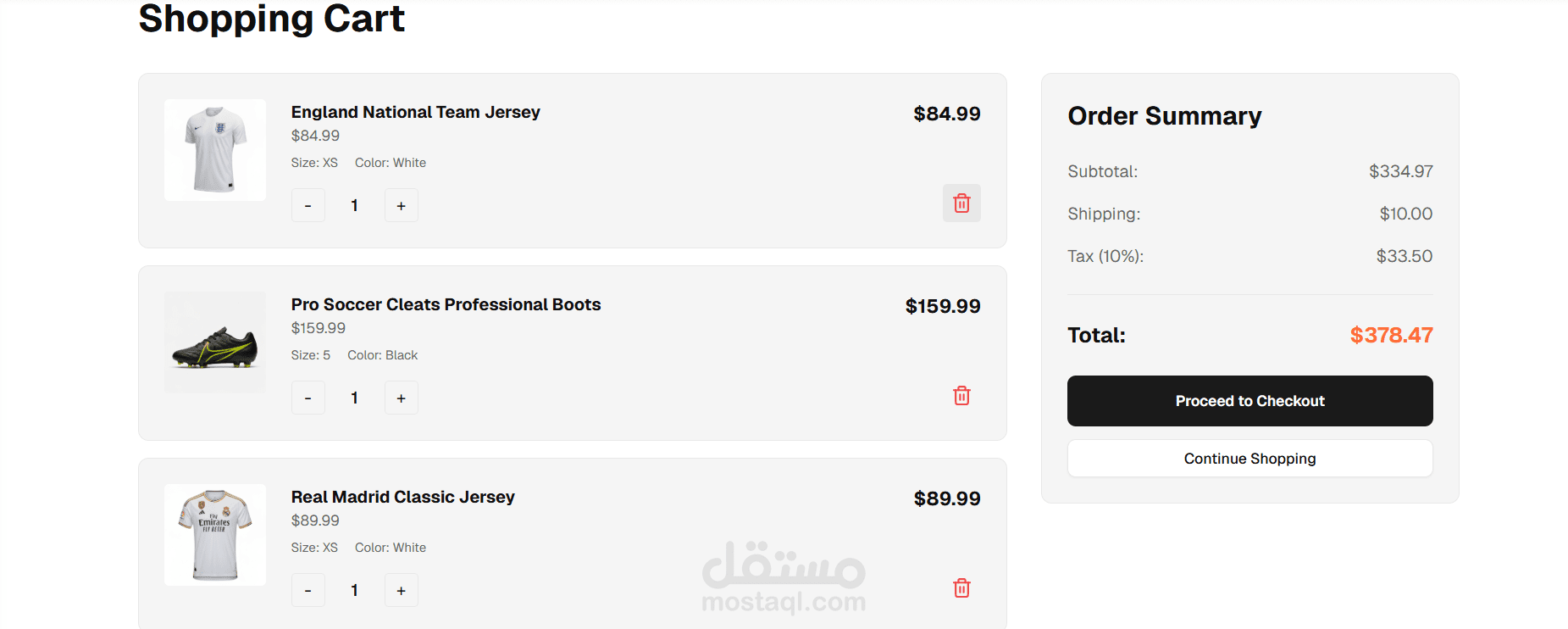Image resolution: width=1568 pixels, height=629 pixels.
Task: Click the England jersey quantity value
Action: coord(354,206)
